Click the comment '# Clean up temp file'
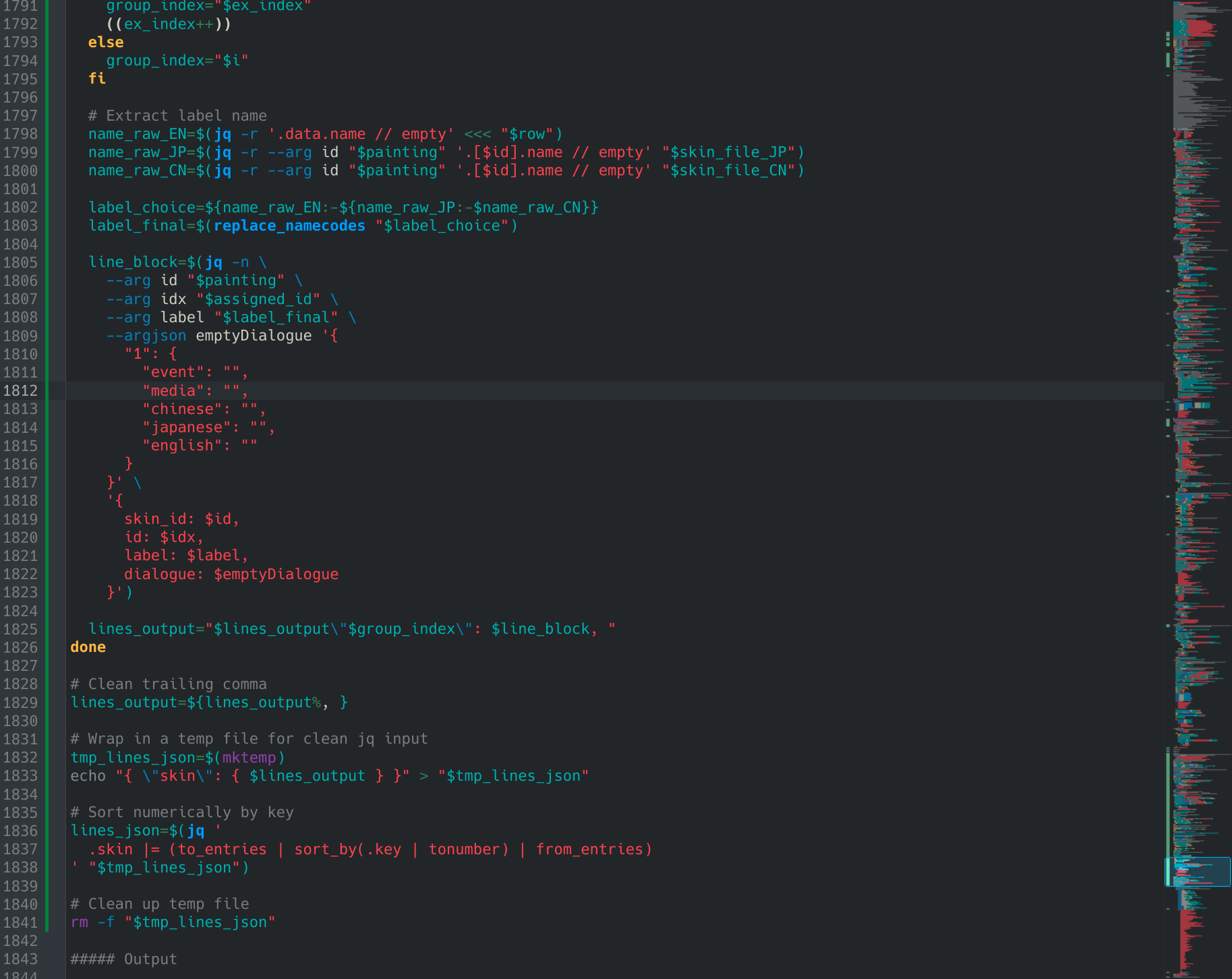The image size is (1232, 979). click(x=160, y=903)
